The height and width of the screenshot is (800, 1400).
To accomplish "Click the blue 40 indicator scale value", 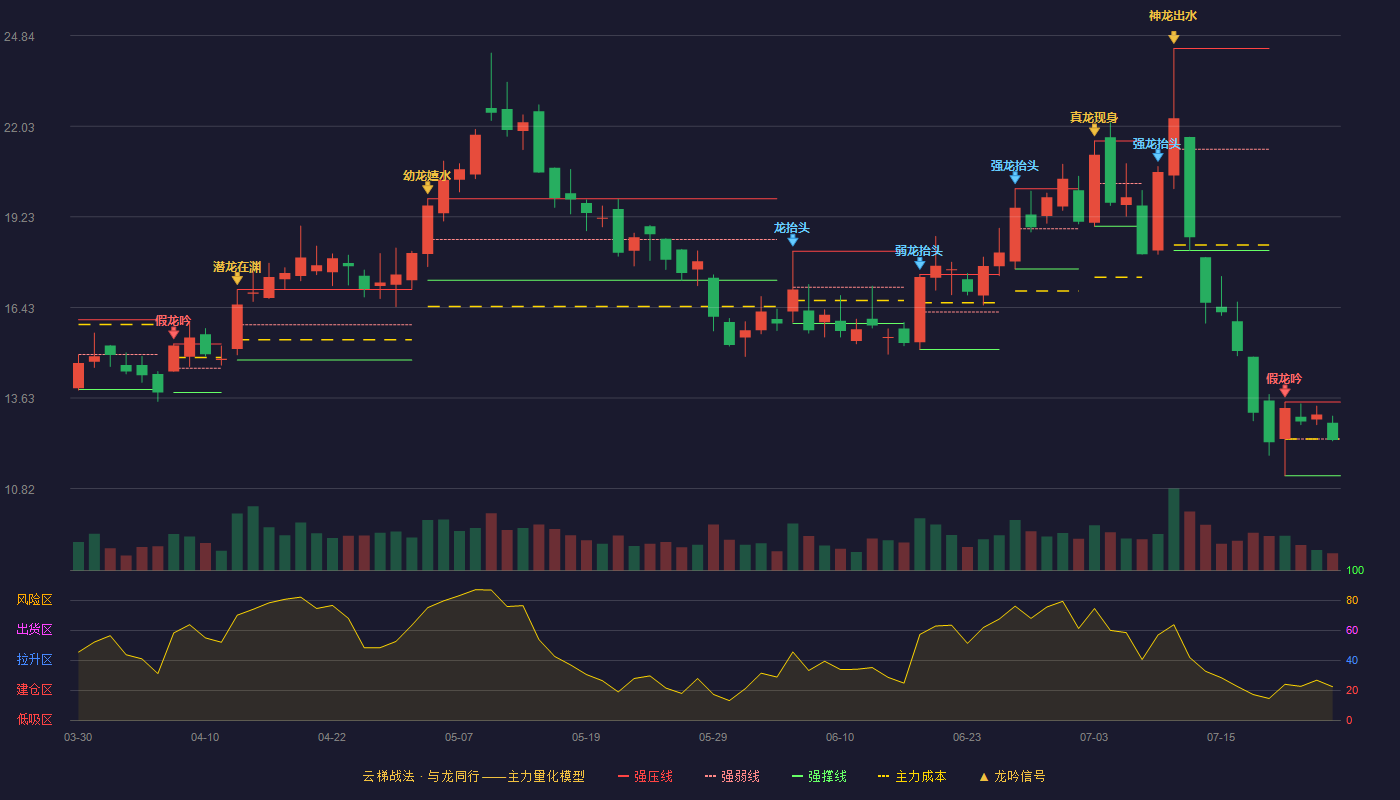I will pyautogui.click(x=1352, y=660).
